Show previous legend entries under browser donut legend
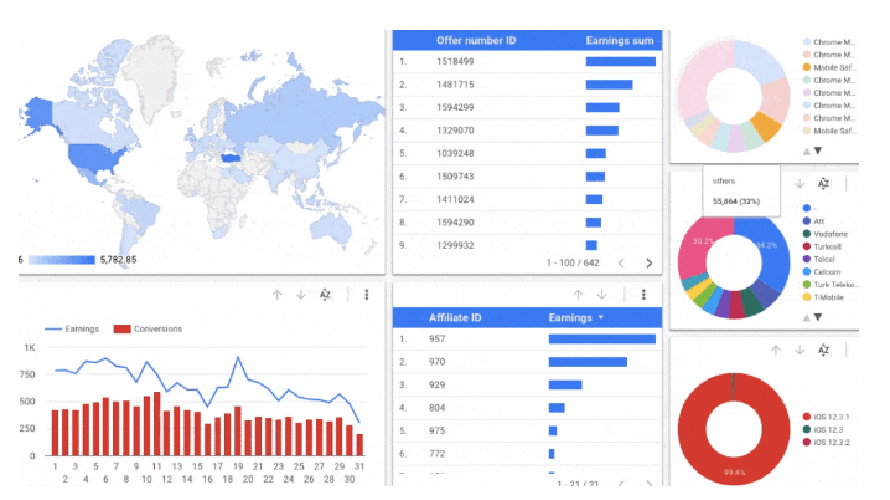 pyautogui.click(x=807, y=151)
